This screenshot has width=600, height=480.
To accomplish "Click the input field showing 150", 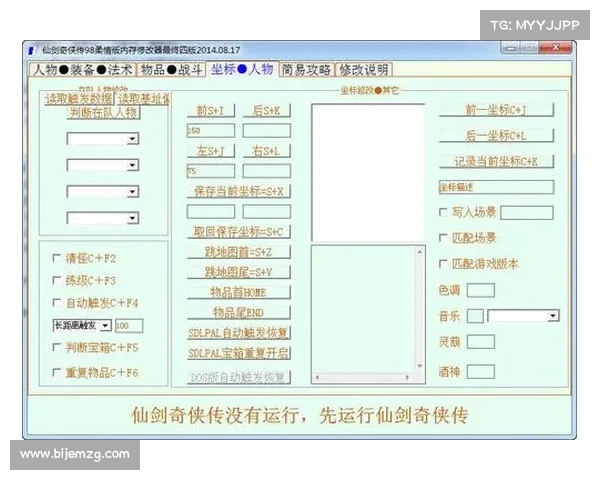I will coord(211,131).
